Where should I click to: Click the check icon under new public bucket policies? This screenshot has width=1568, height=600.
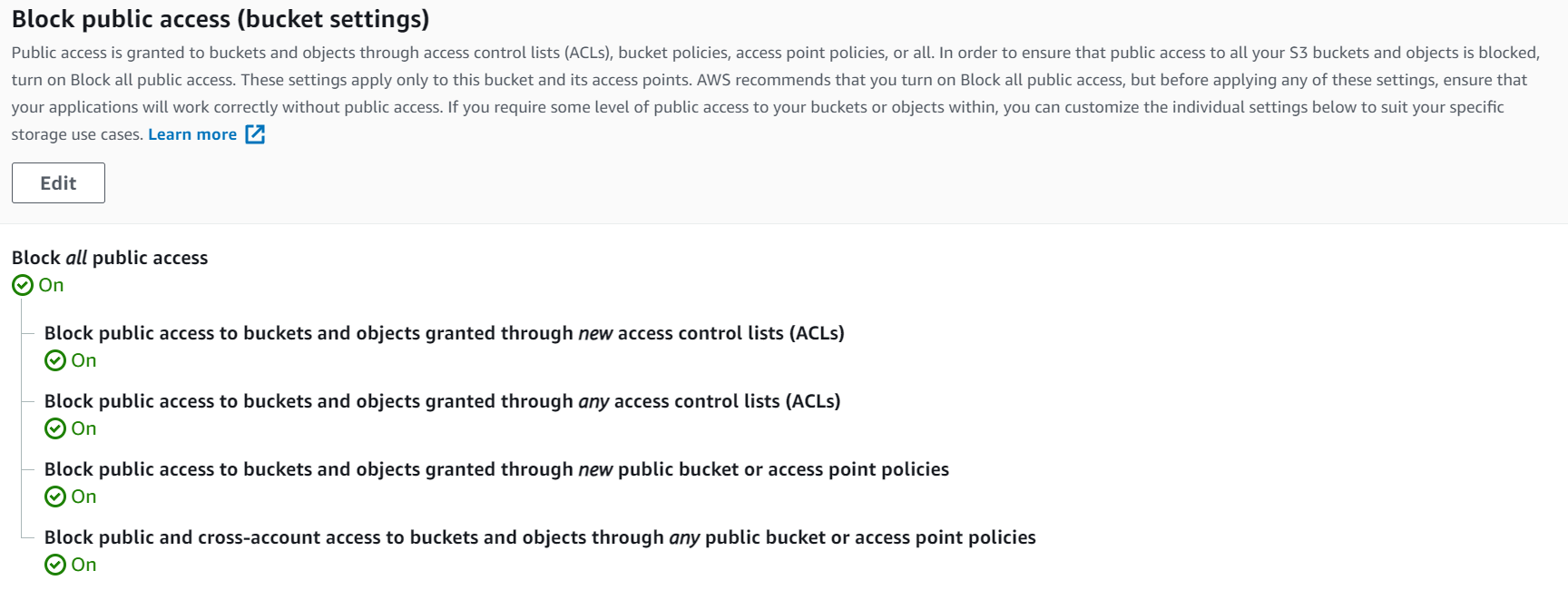[55, 497]
